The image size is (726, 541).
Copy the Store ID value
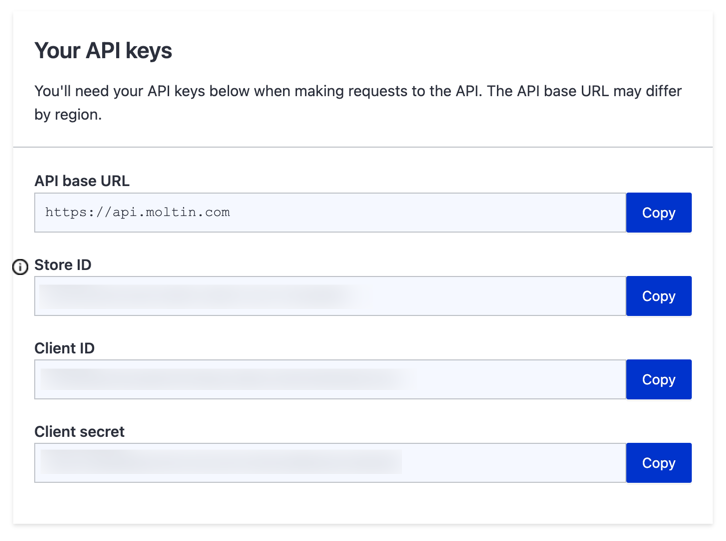point(658,296)
